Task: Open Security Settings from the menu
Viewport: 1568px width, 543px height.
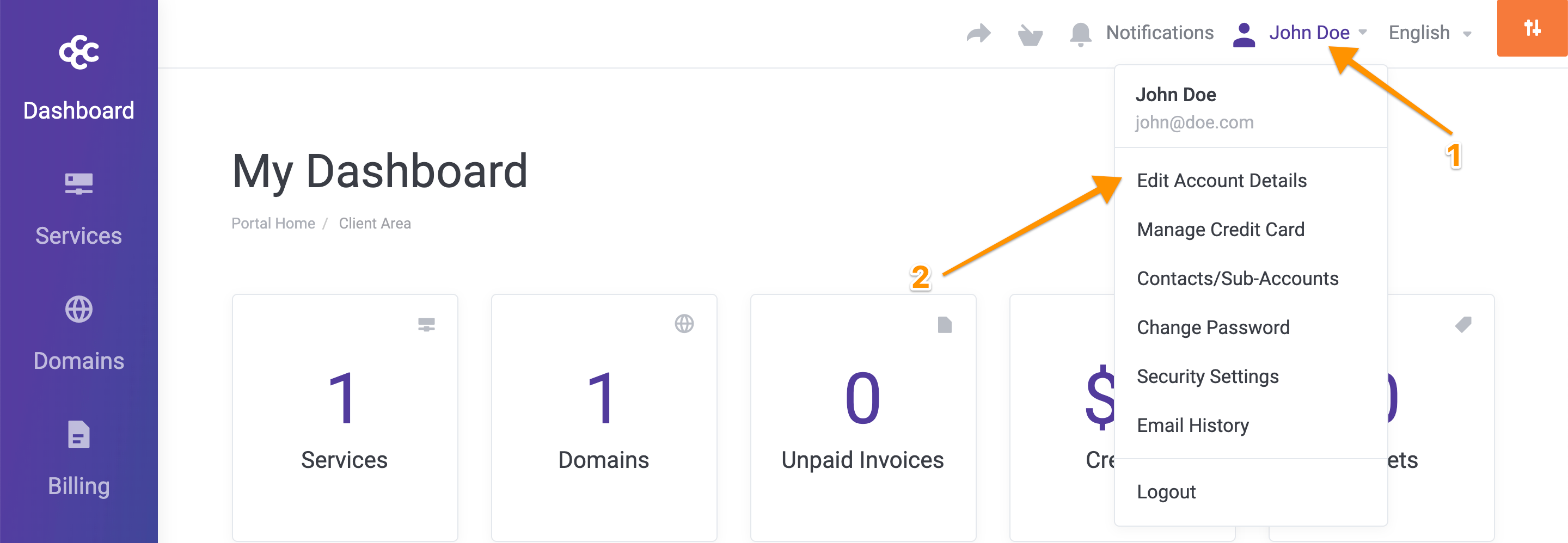Action: pyautogui.click(x=1207, y=377)
